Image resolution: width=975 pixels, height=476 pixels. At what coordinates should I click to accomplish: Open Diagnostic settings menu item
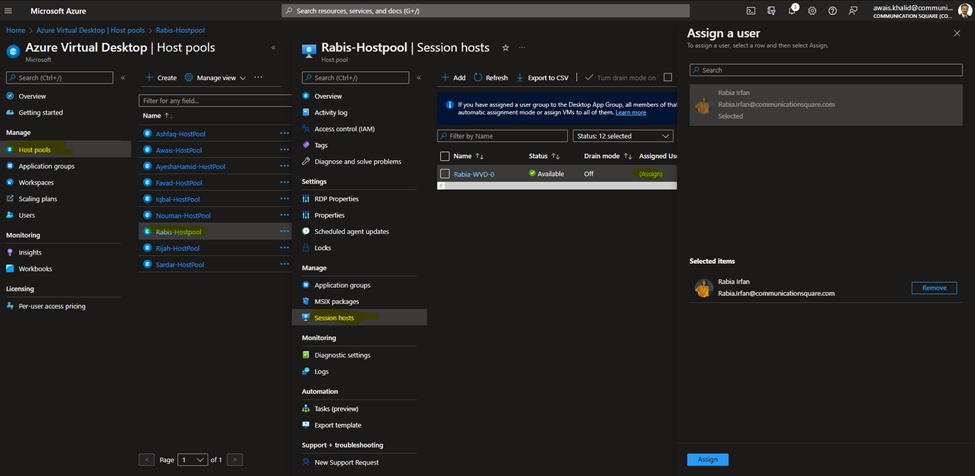pos(343,355)
